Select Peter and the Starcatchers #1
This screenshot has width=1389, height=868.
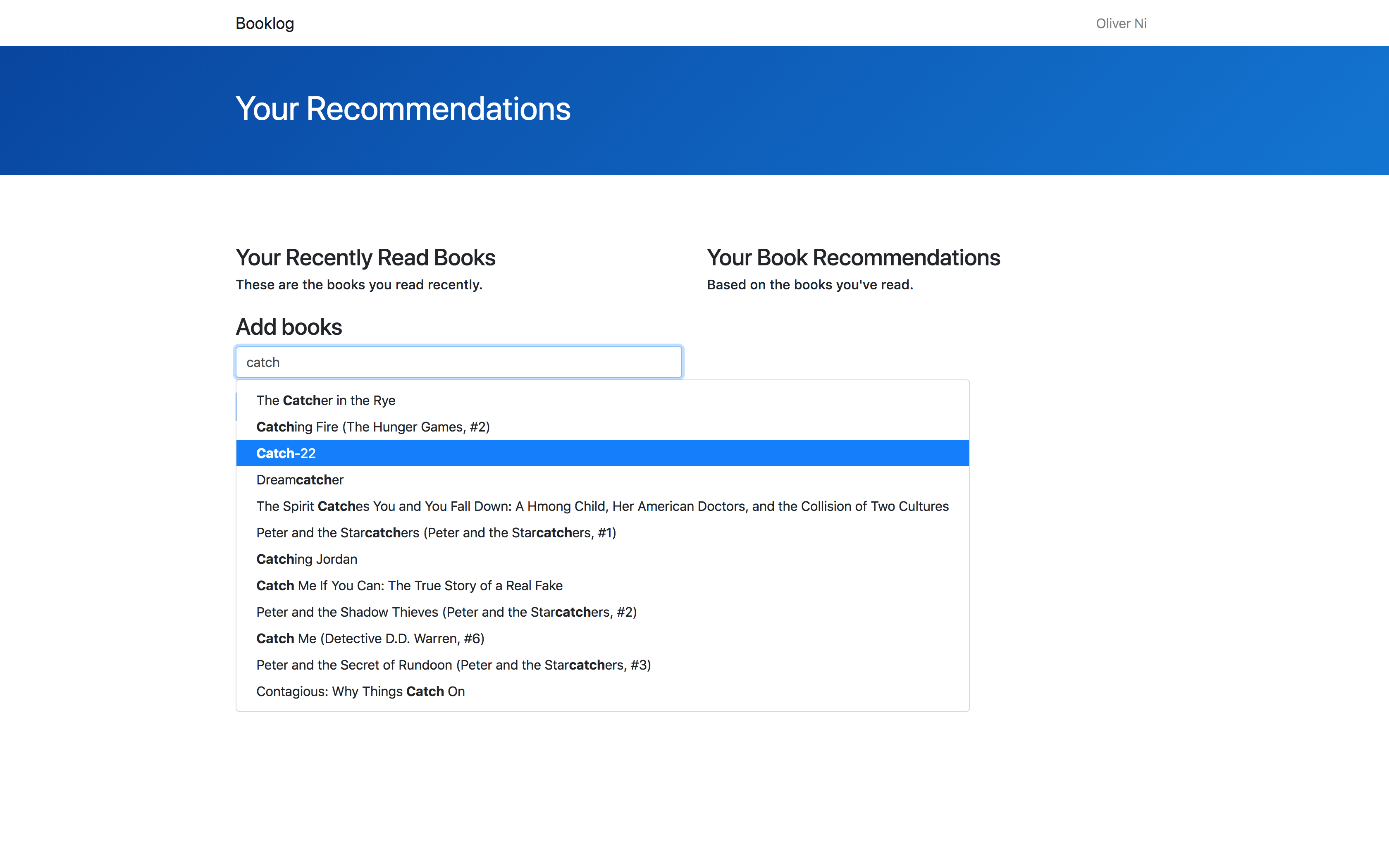436,533
